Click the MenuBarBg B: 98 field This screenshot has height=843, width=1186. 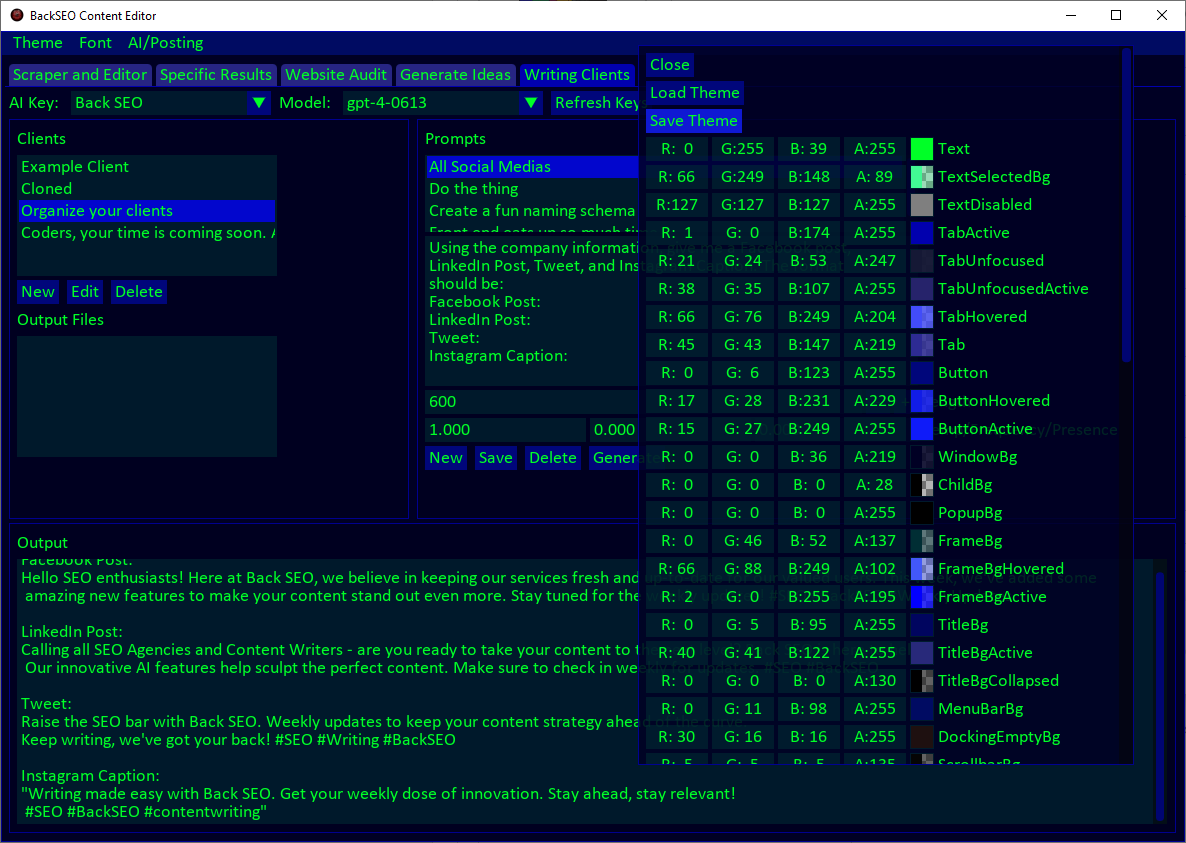point(809,708)
